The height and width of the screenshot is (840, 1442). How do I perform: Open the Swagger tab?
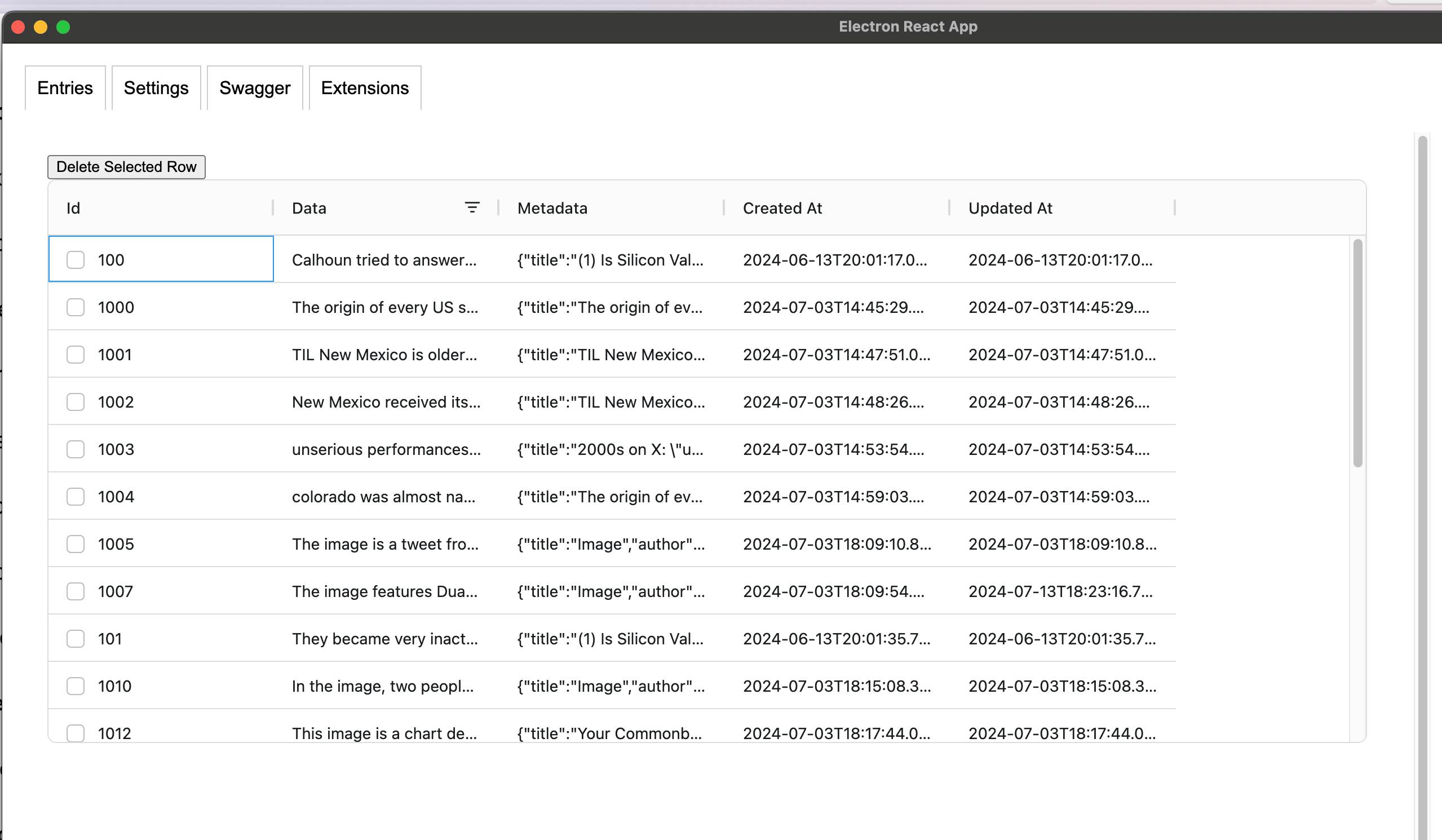255,88
